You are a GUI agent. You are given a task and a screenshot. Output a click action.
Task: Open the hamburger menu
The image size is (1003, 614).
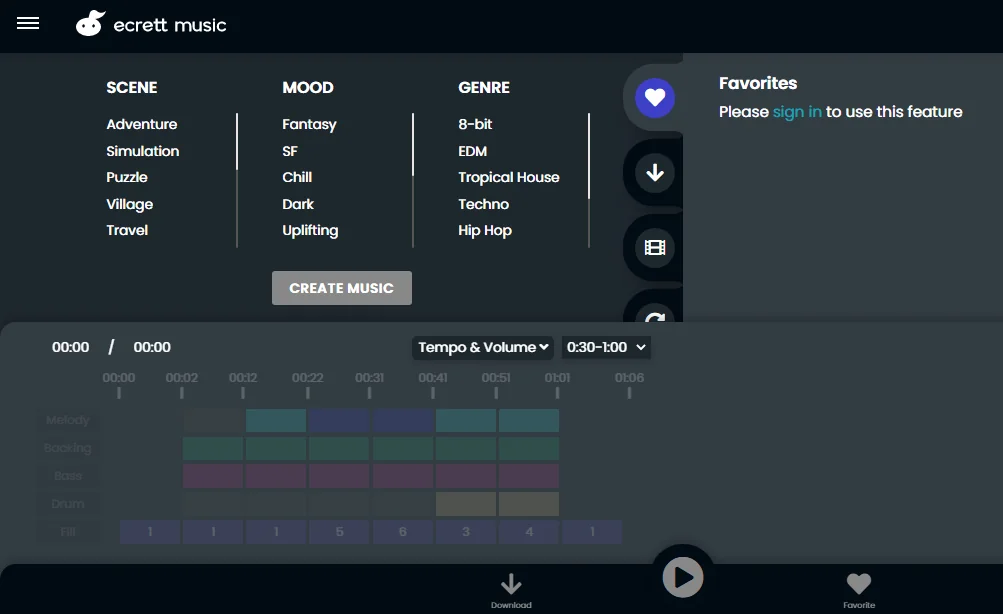[28, 24]
